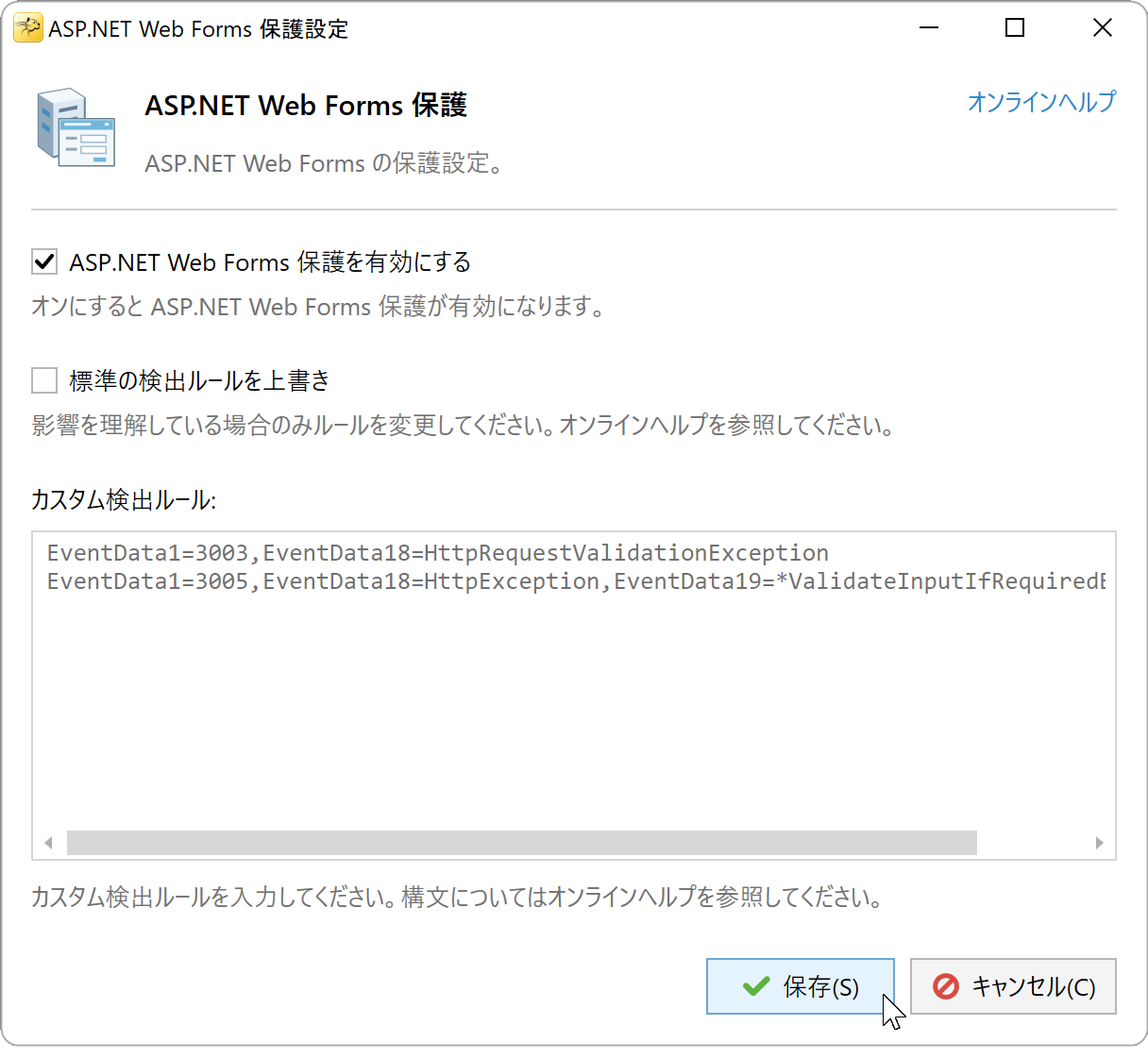Screen dimensions: 1148x1059
Task: Click the scrollbar right arrow in rules box
Action: click(1099, 843)
